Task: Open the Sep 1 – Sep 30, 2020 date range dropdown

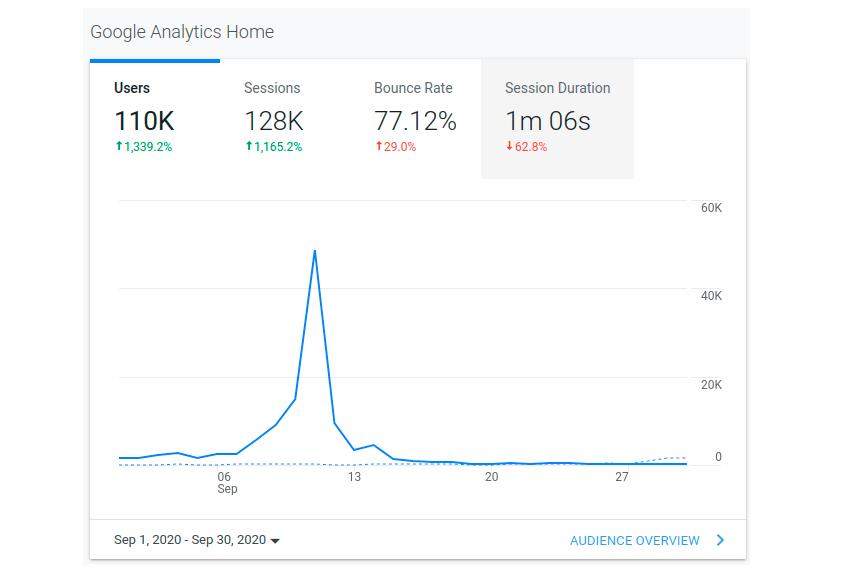Action: [196, 540]
